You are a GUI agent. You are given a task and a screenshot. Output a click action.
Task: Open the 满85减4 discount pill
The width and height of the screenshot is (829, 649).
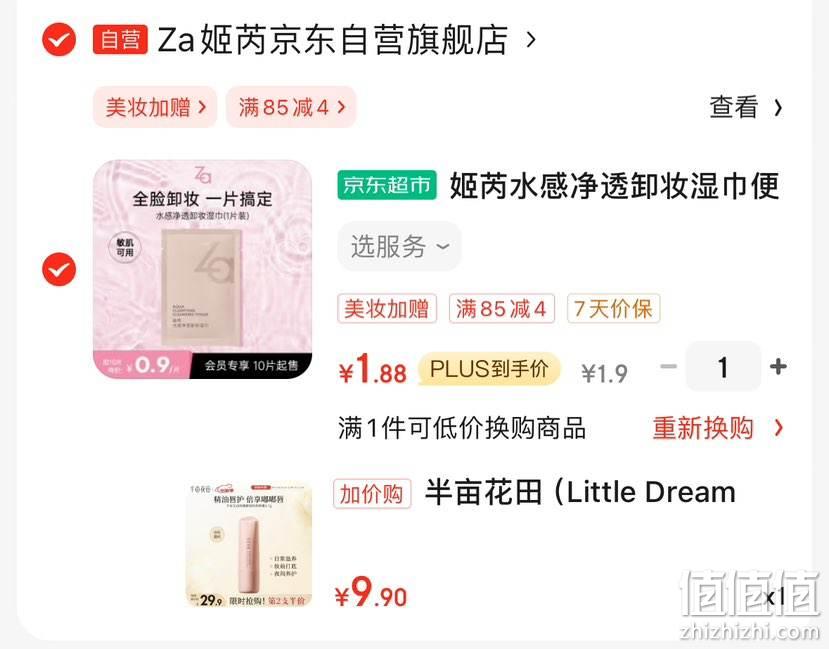(291, 107)
